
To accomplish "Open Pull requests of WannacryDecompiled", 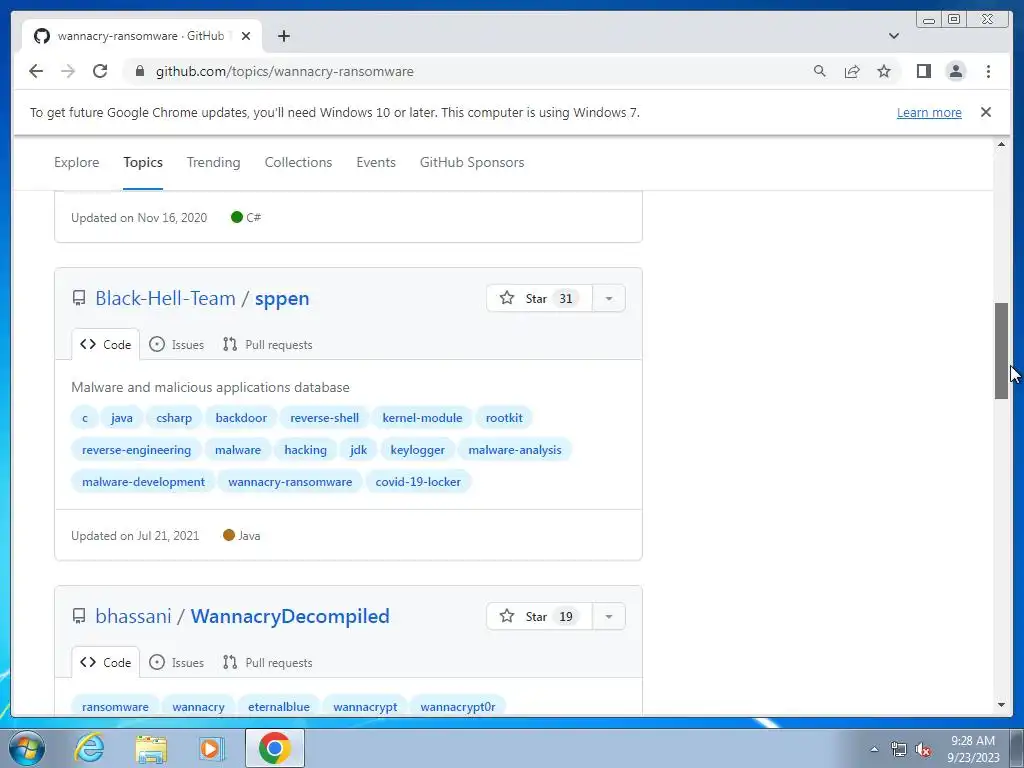I will [x=268, y=663].
